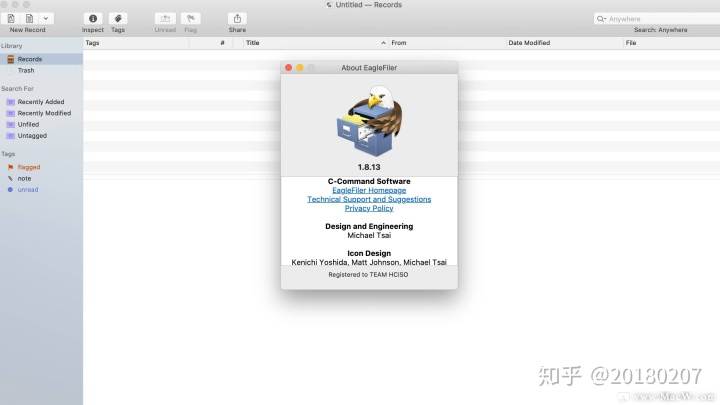This screenshot has height=405, width=720.
Task: Sort by the File column header
Action: [671, 43]
